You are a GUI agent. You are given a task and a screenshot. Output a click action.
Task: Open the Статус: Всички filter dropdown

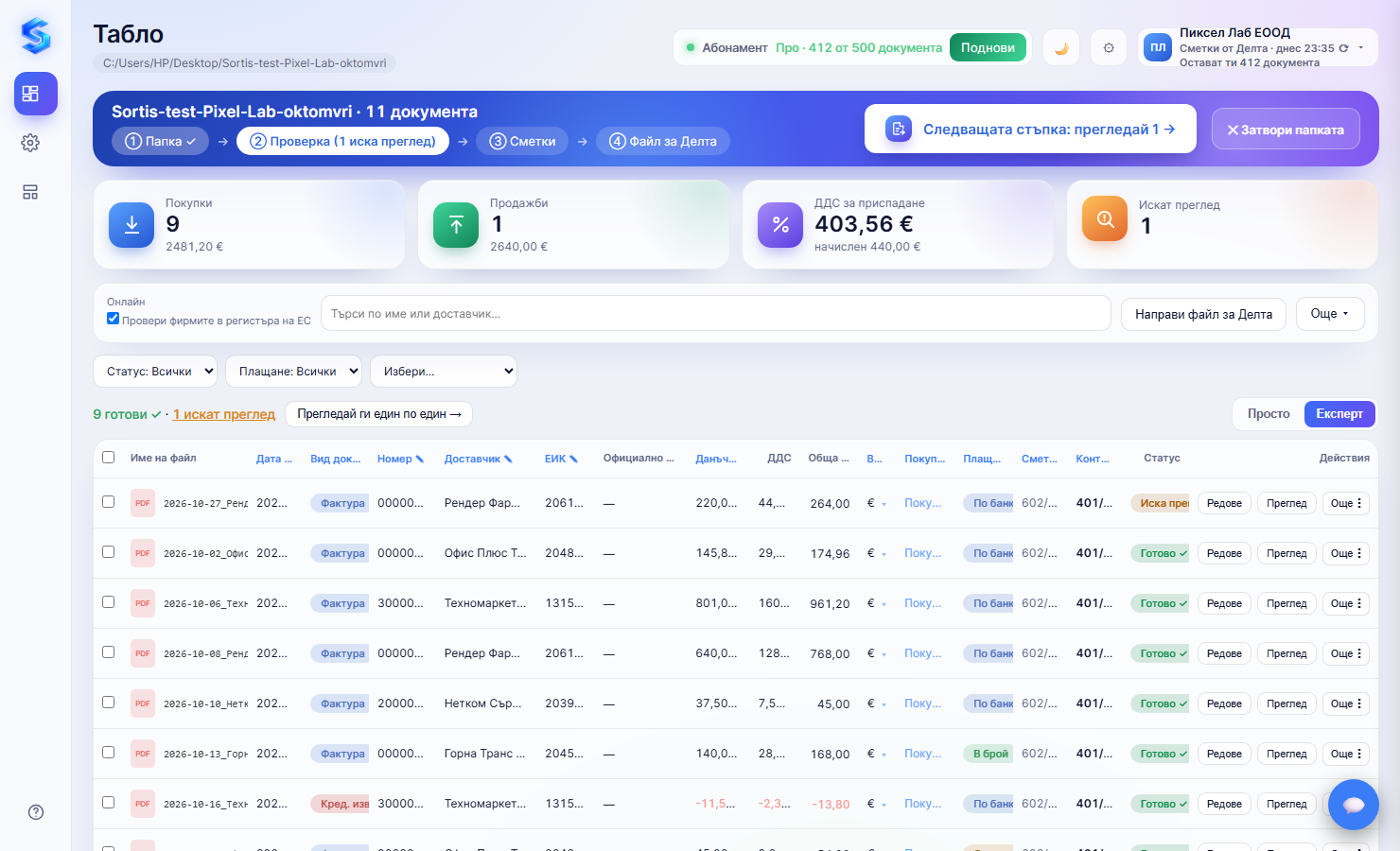tap(155, 372)
